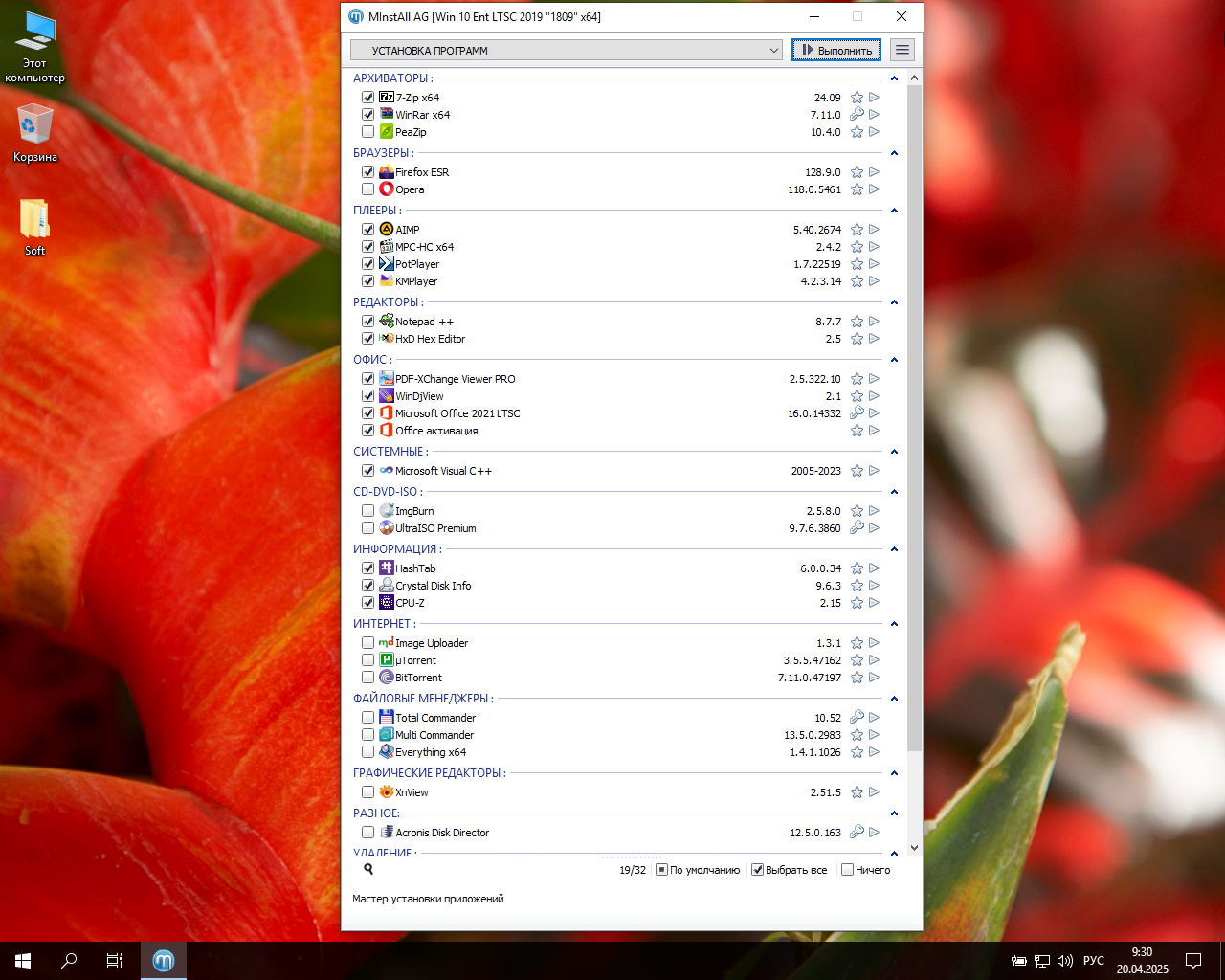The image size is (1225, 980).
Task: Click the play arrow in the KMPlayer row
Action: pyautogui.click(x=874, y=281)
